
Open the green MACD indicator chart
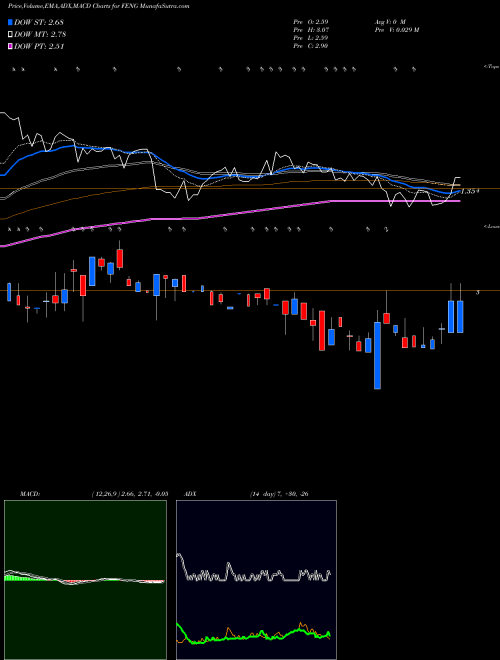pos(85,580)
